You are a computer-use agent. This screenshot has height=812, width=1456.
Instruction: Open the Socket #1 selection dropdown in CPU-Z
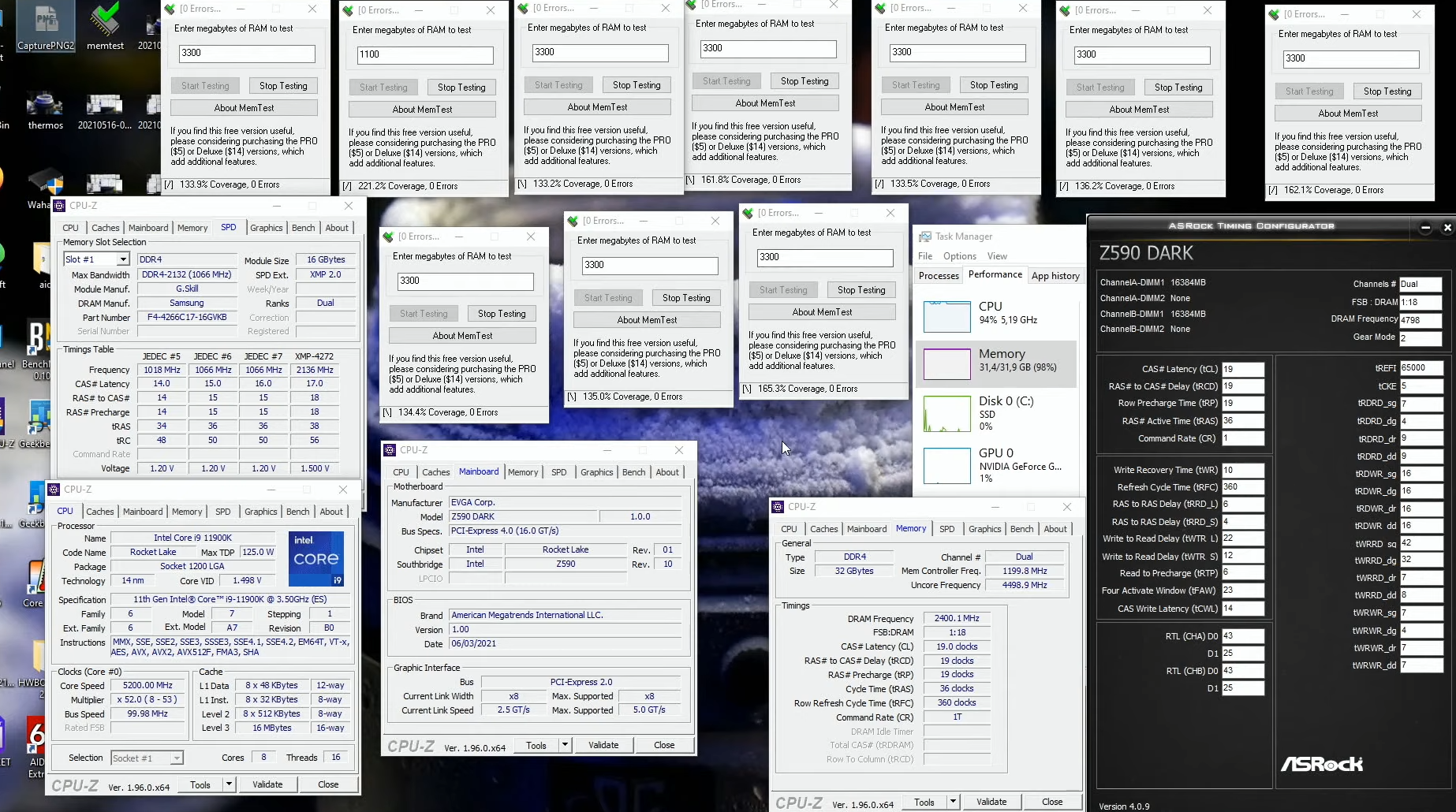coord(177,758)
